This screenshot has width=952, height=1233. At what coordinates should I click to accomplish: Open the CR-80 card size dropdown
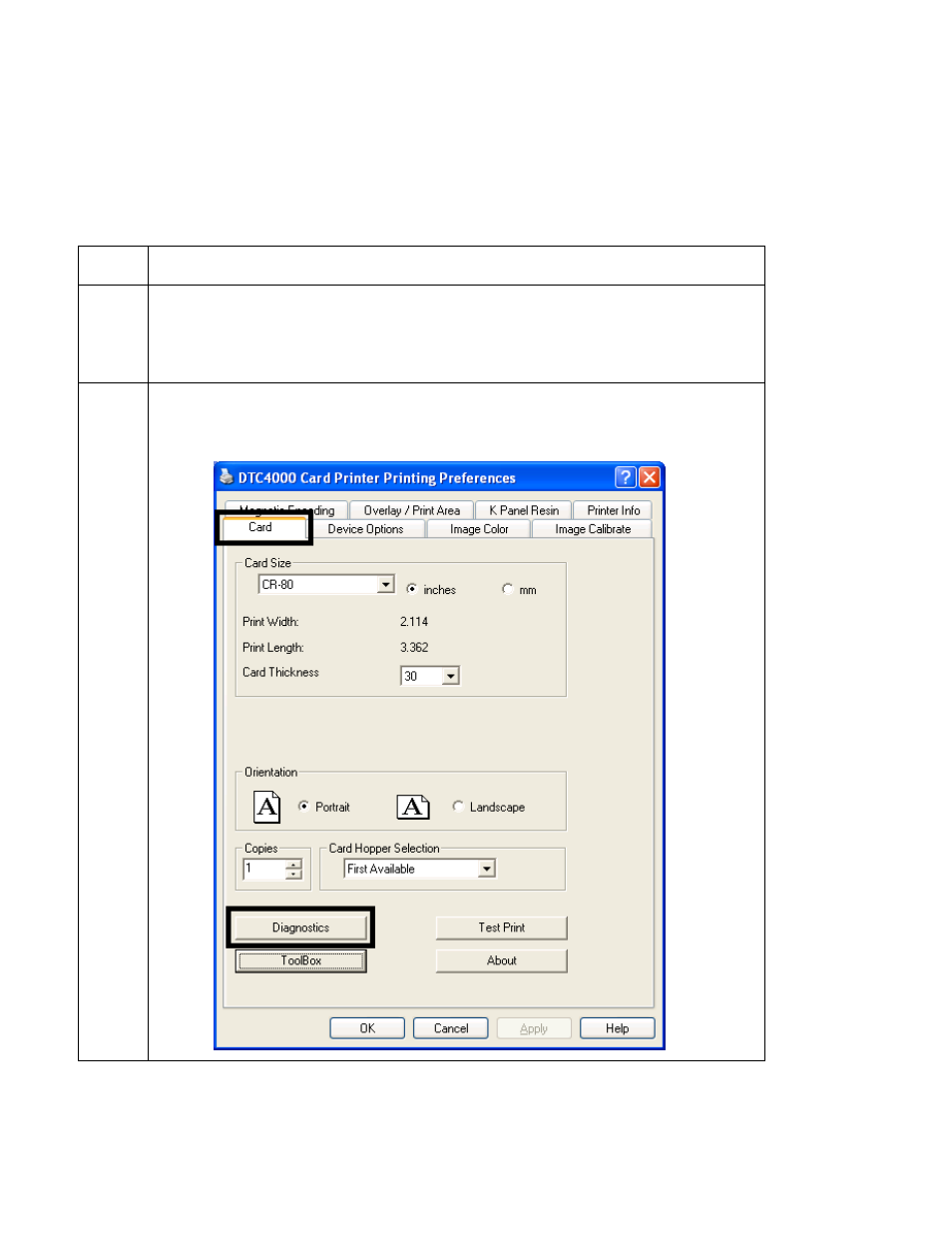tap(386, 584)
